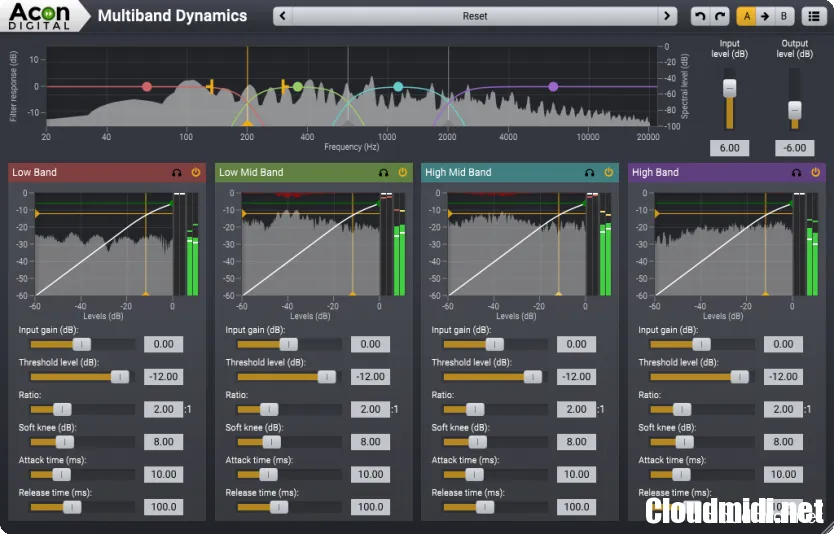Click the Low Band Ratio slider handle
The width and height of the screenshot is (834, 534).
coord(62,409)
